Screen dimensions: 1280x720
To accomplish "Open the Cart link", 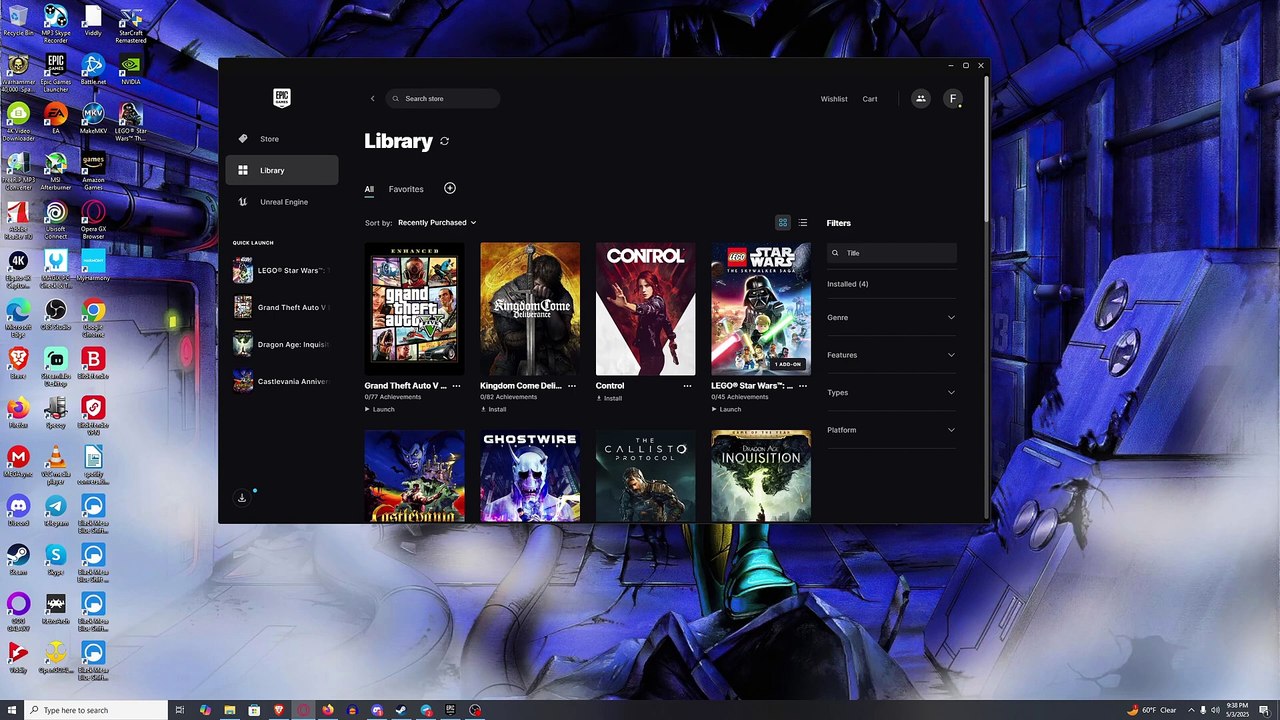I will pos(870,99).
